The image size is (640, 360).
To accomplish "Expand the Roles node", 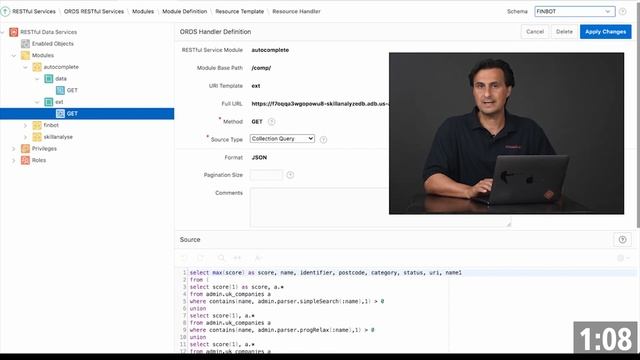I will tap(14, 160).
